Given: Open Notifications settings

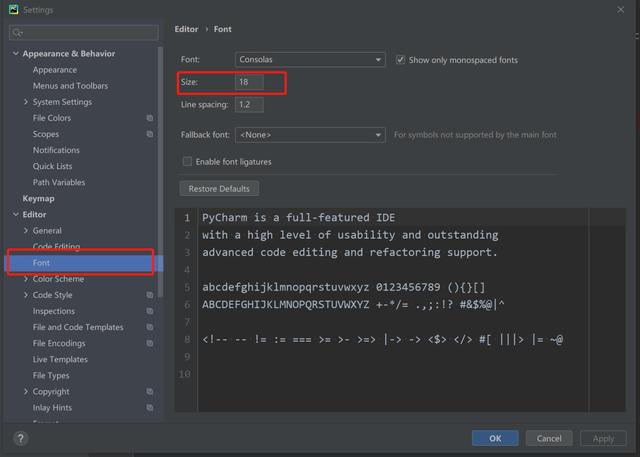Looking at the screenshot, I should coord(56,150).
